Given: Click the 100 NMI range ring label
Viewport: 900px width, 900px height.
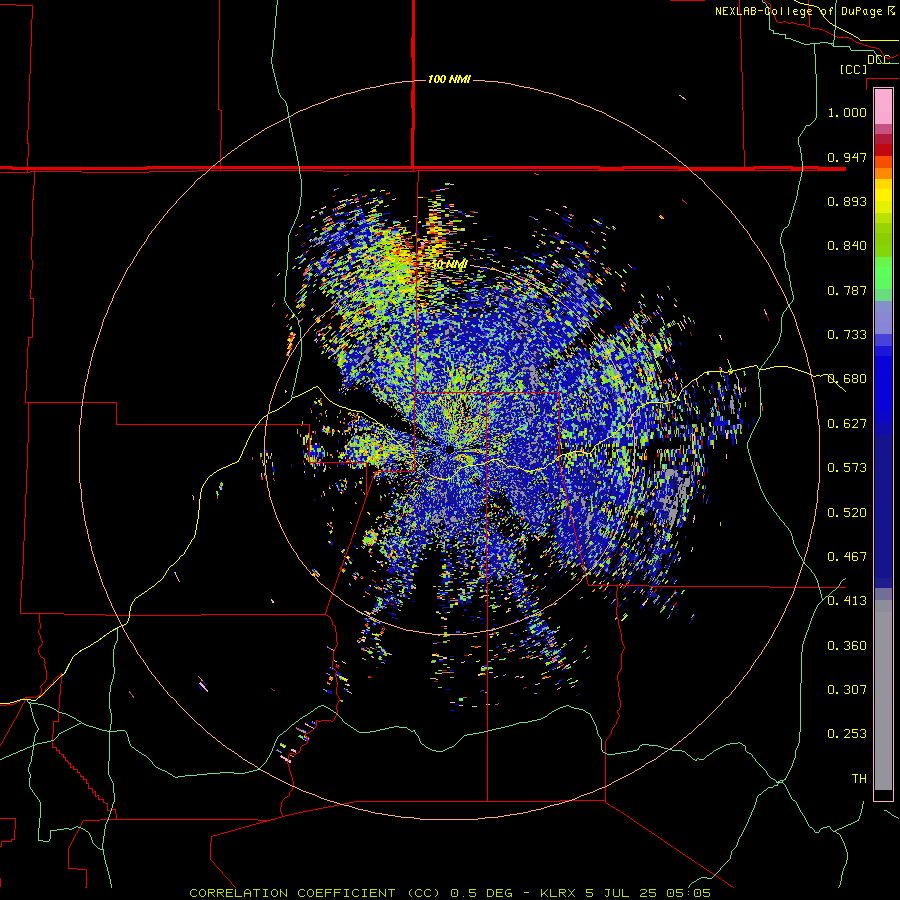Looking at the screenshot, I should click(449, 79).
